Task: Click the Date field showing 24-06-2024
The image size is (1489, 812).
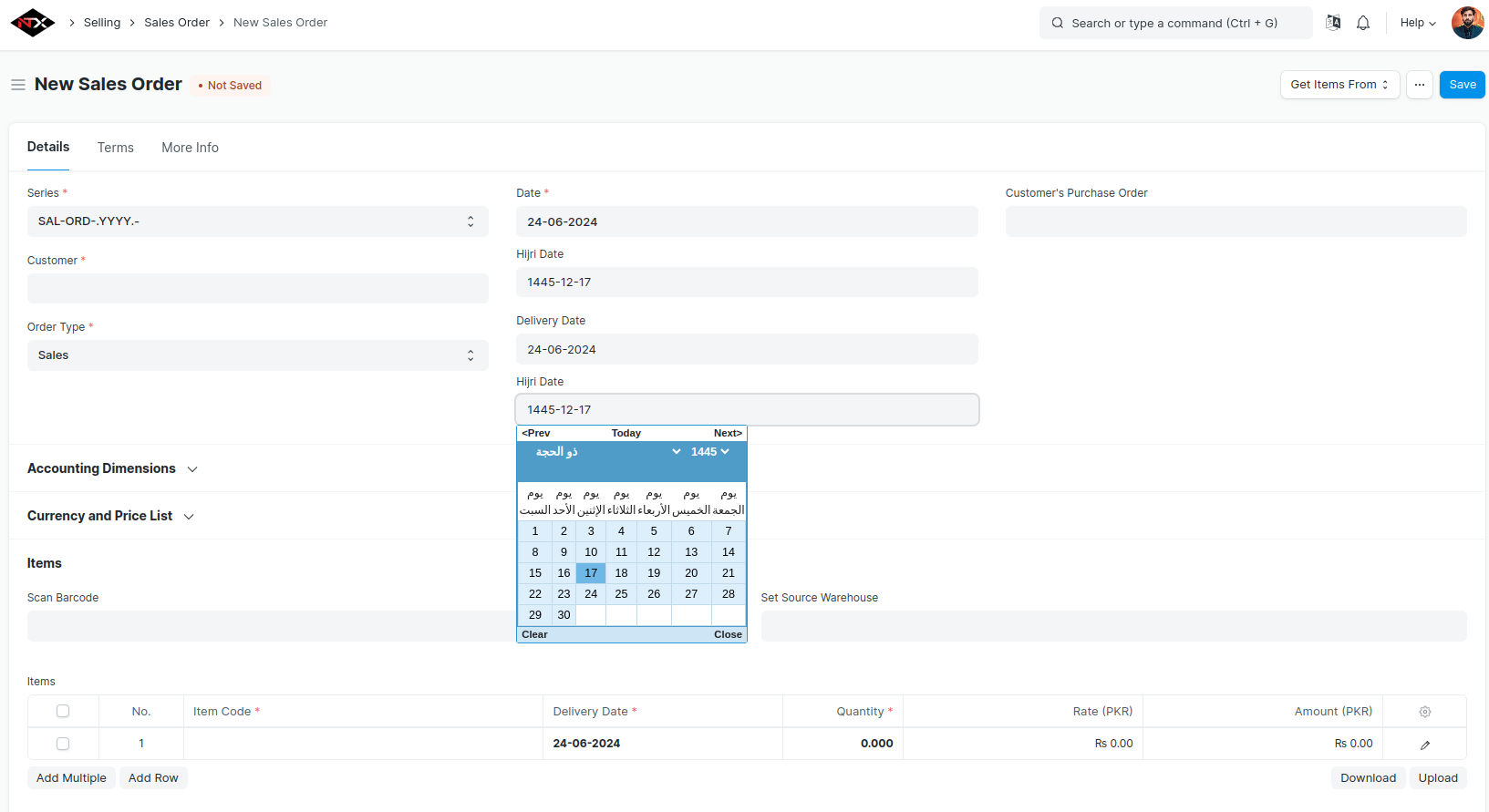Action: pyautogui.click(x=747, y=221)
